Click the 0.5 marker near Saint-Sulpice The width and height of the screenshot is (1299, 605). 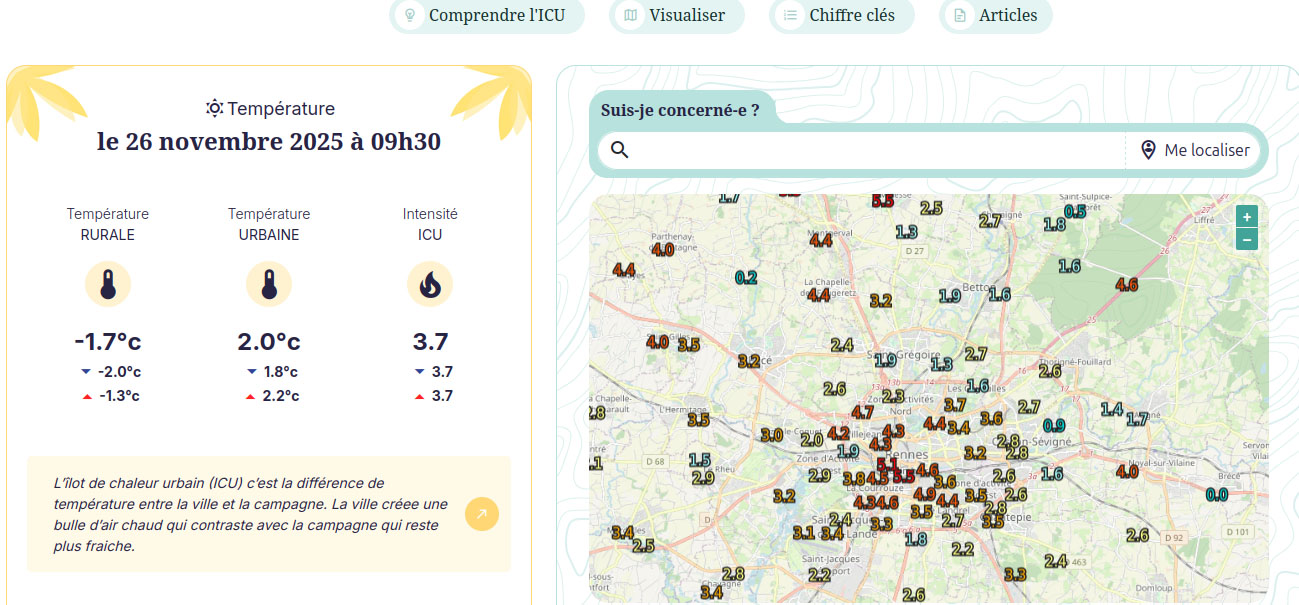[x=1075, y=212]
